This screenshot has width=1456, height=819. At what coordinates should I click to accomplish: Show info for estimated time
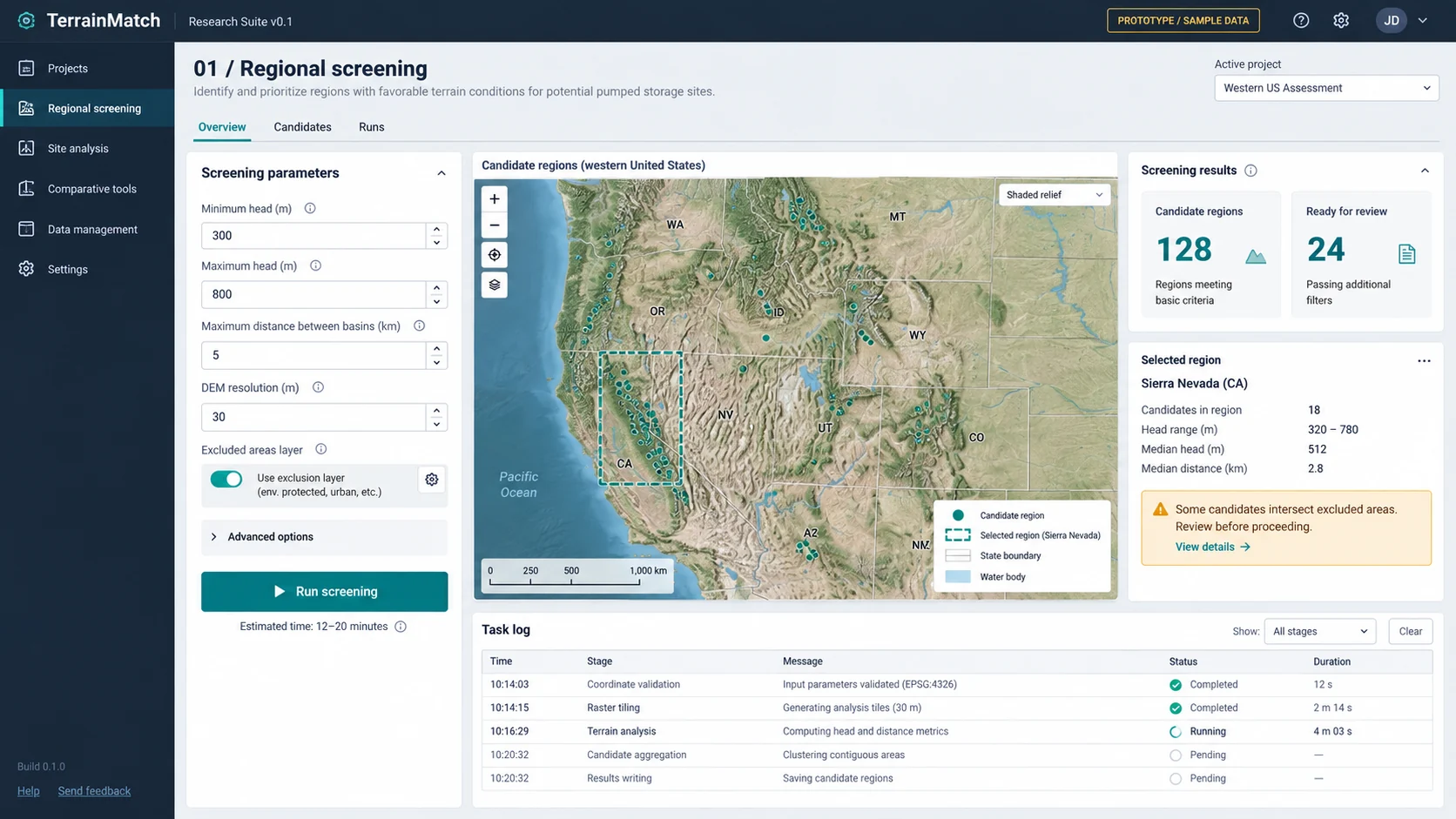(401, 627)
